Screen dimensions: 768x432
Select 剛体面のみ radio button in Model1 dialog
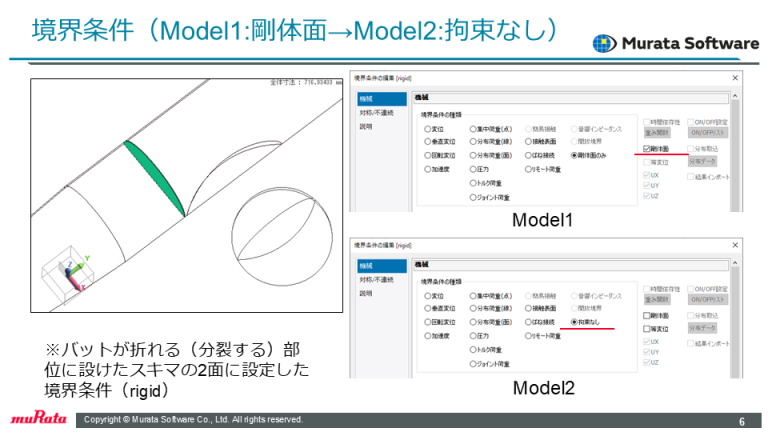coord(572,157)
